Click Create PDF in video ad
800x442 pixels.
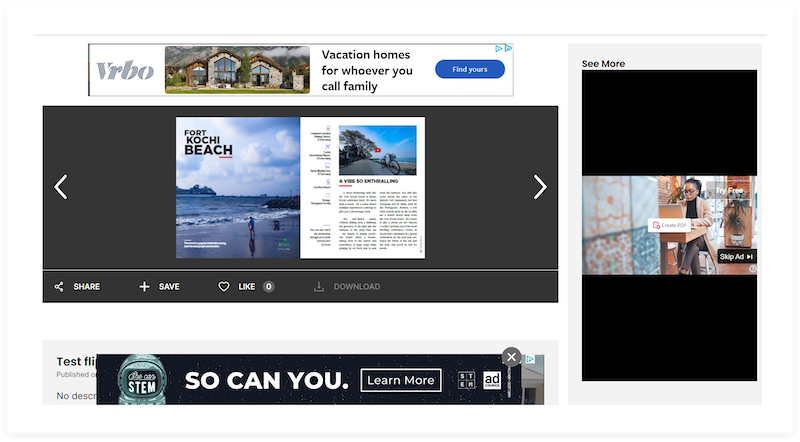pyautogui.click(x=670, y=225)
